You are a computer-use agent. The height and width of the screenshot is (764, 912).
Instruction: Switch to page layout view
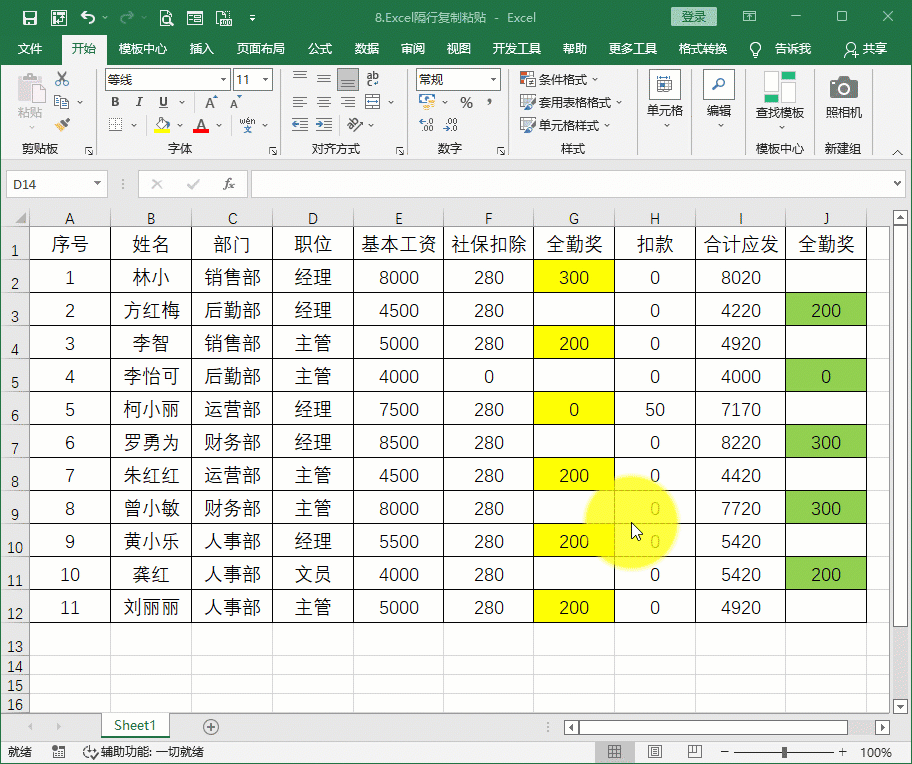click(x=655, y=752)
